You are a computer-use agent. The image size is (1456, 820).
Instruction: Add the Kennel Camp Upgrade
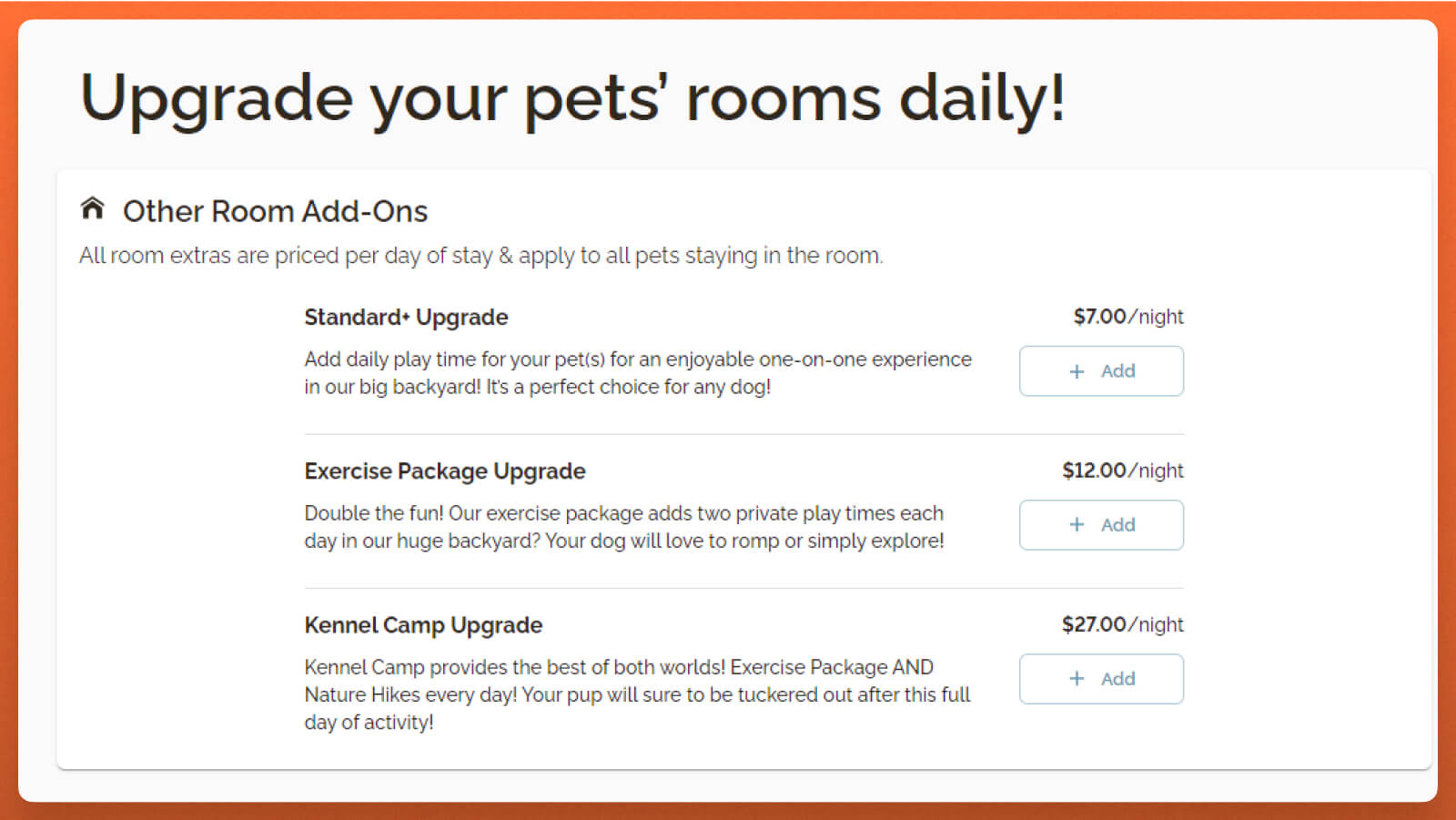[x=1101, y=679]
